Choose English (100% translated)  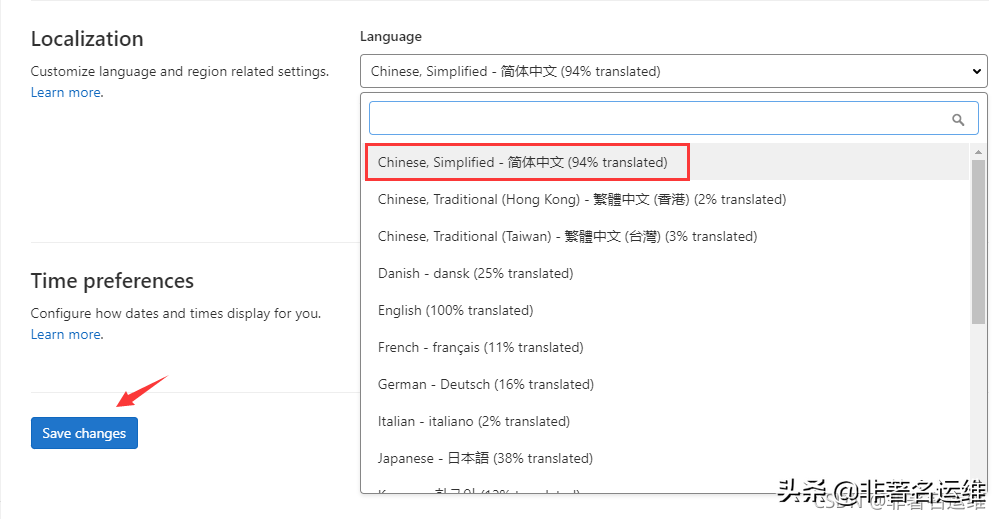point(667,310)
